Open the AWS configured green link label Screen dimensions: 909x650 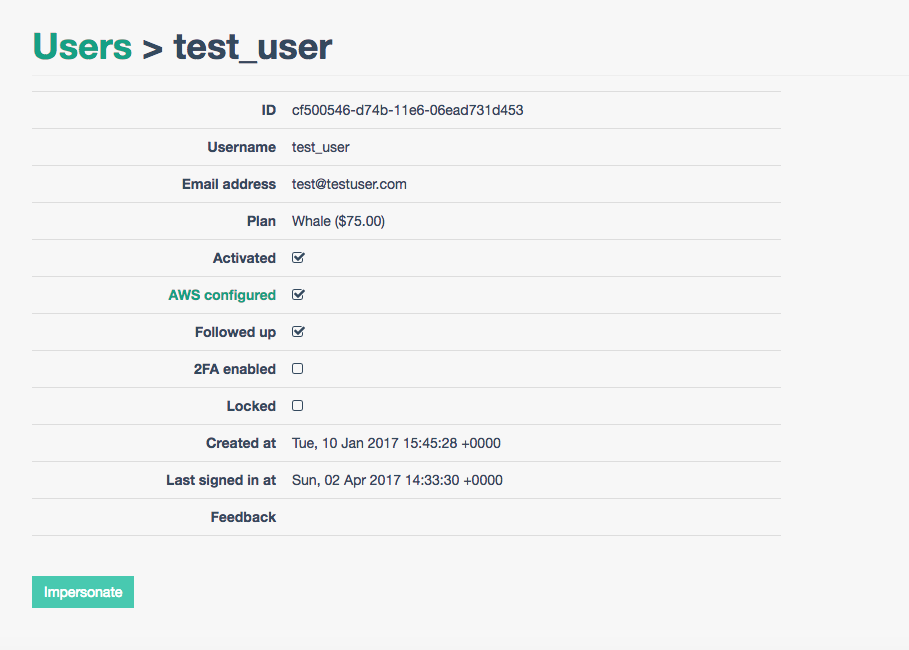pyautogui.click(x=222, y=295)
